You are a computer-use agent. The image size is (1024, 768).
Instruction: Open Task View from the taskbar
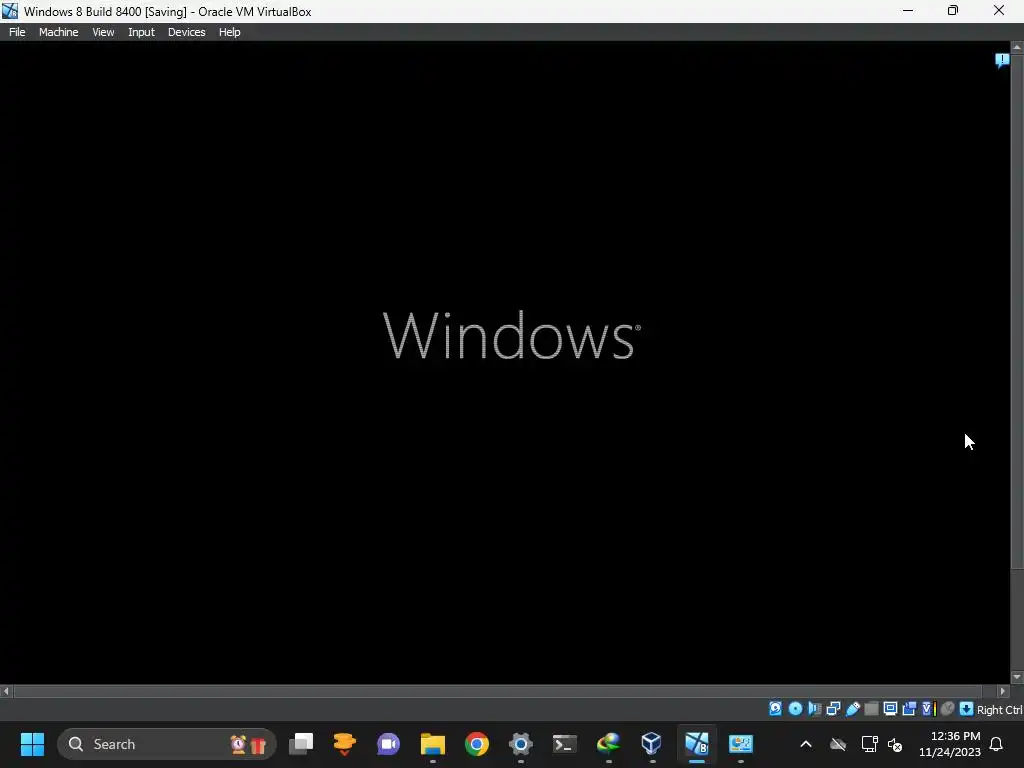301,744
